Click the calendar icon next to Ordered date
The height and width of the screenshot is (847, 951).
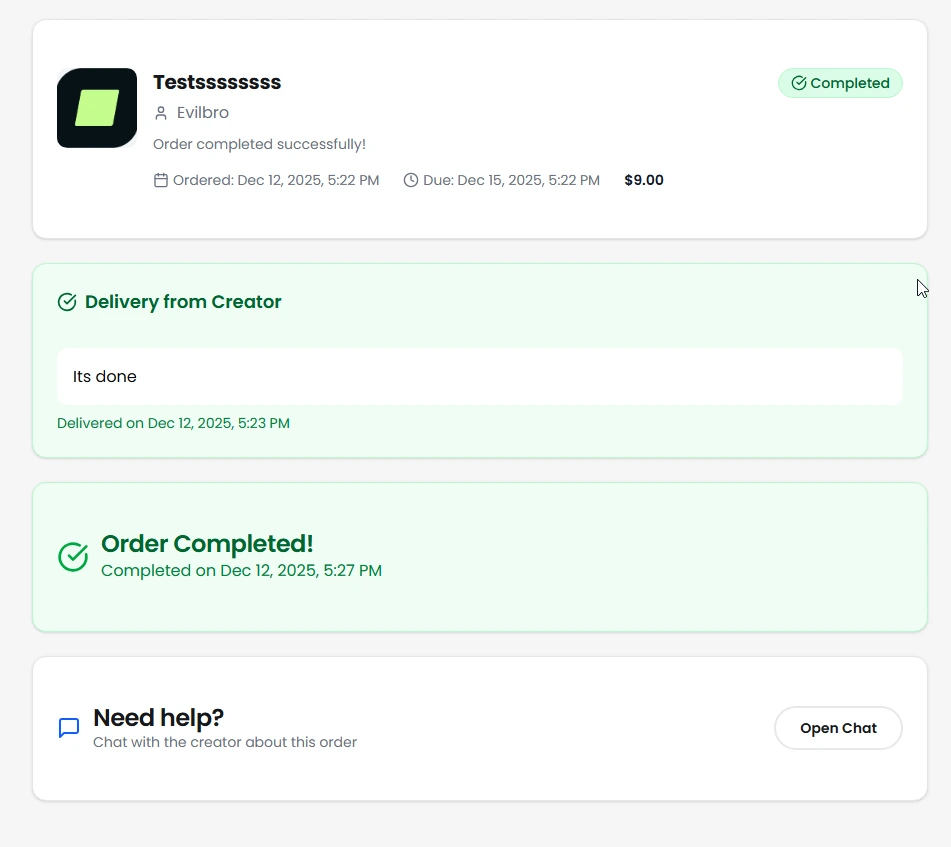[161, 180]
